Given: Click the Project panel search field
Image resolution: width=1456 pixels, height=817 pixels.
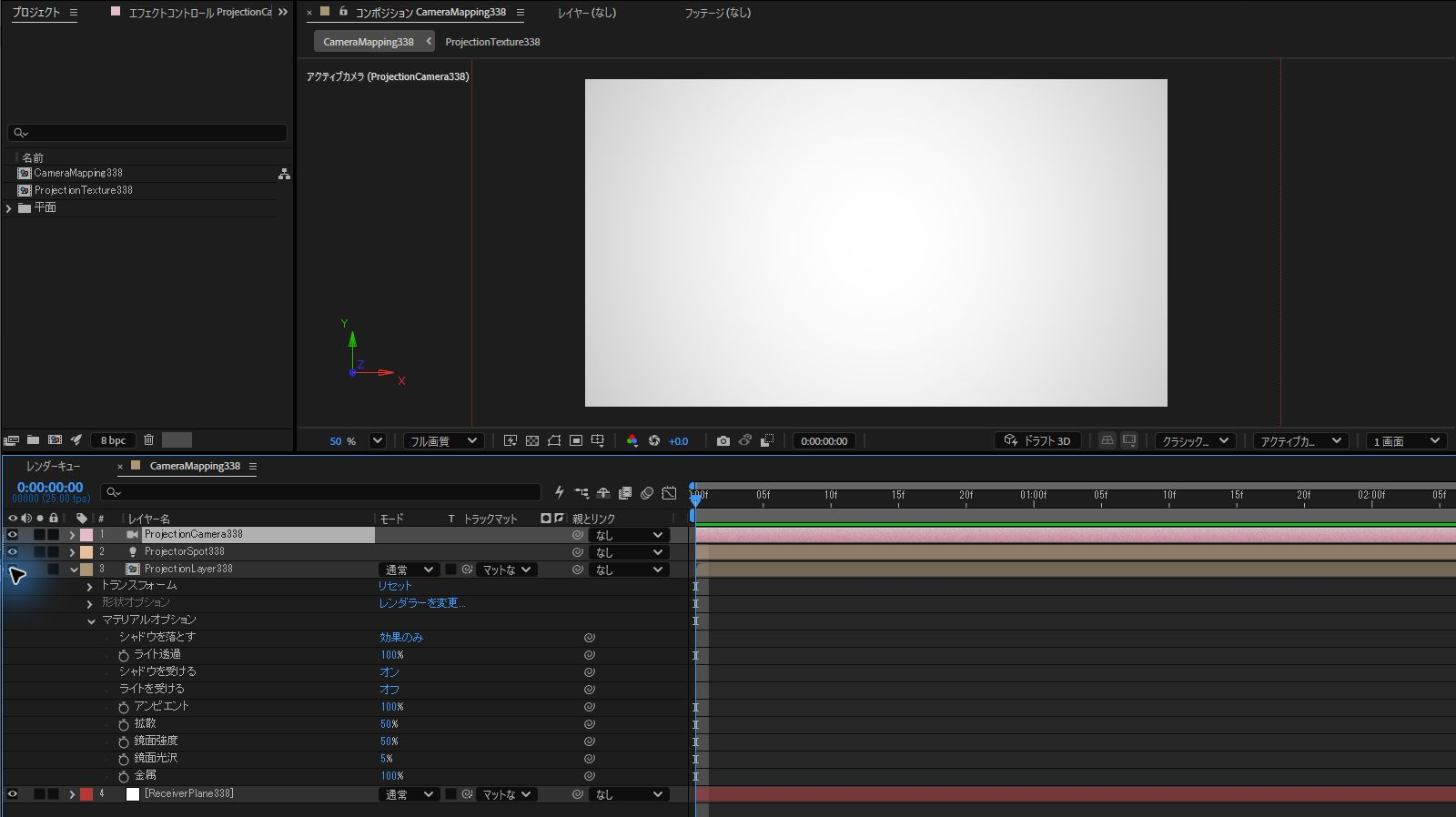Looking at the screenshot, I should click(x=147, y=133).
